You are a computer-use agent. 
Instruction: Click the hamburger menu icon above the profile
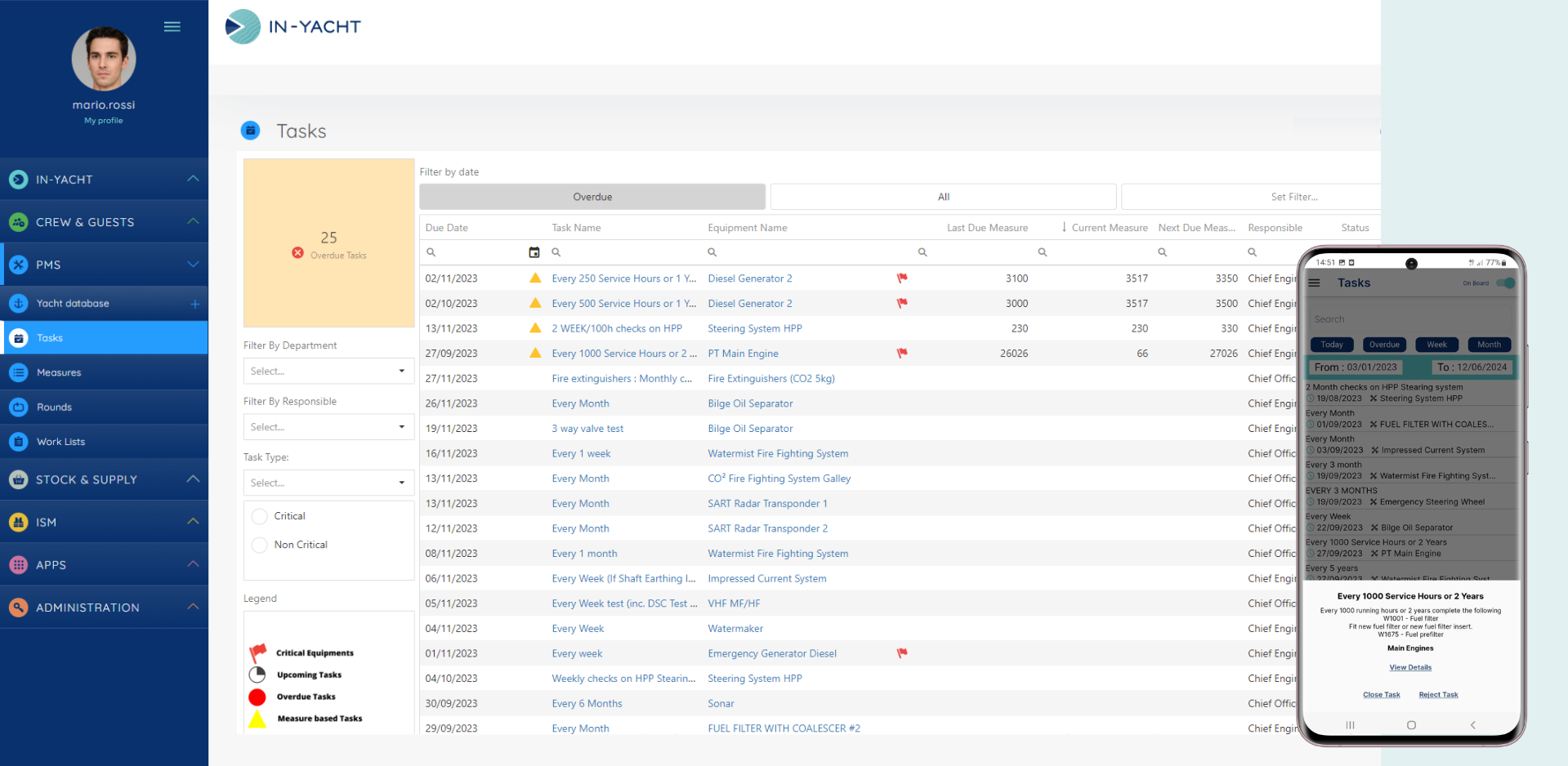tap(172, 26)
